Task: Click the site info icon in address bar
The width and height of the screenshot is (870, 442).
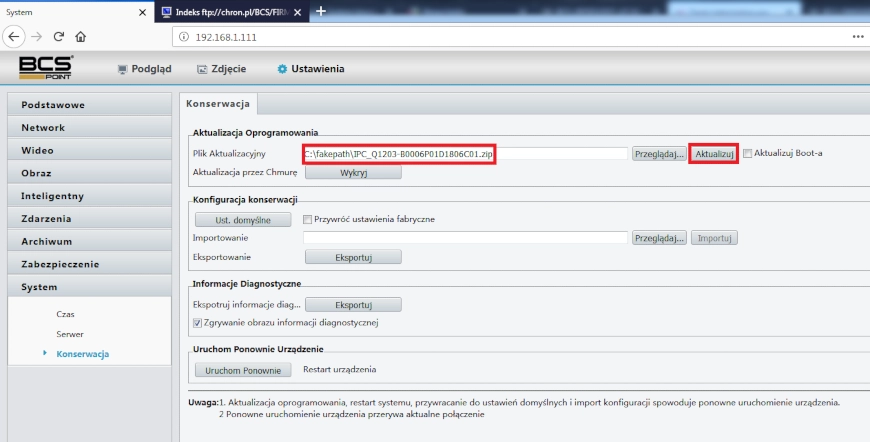Action: (x=184, y=37)
